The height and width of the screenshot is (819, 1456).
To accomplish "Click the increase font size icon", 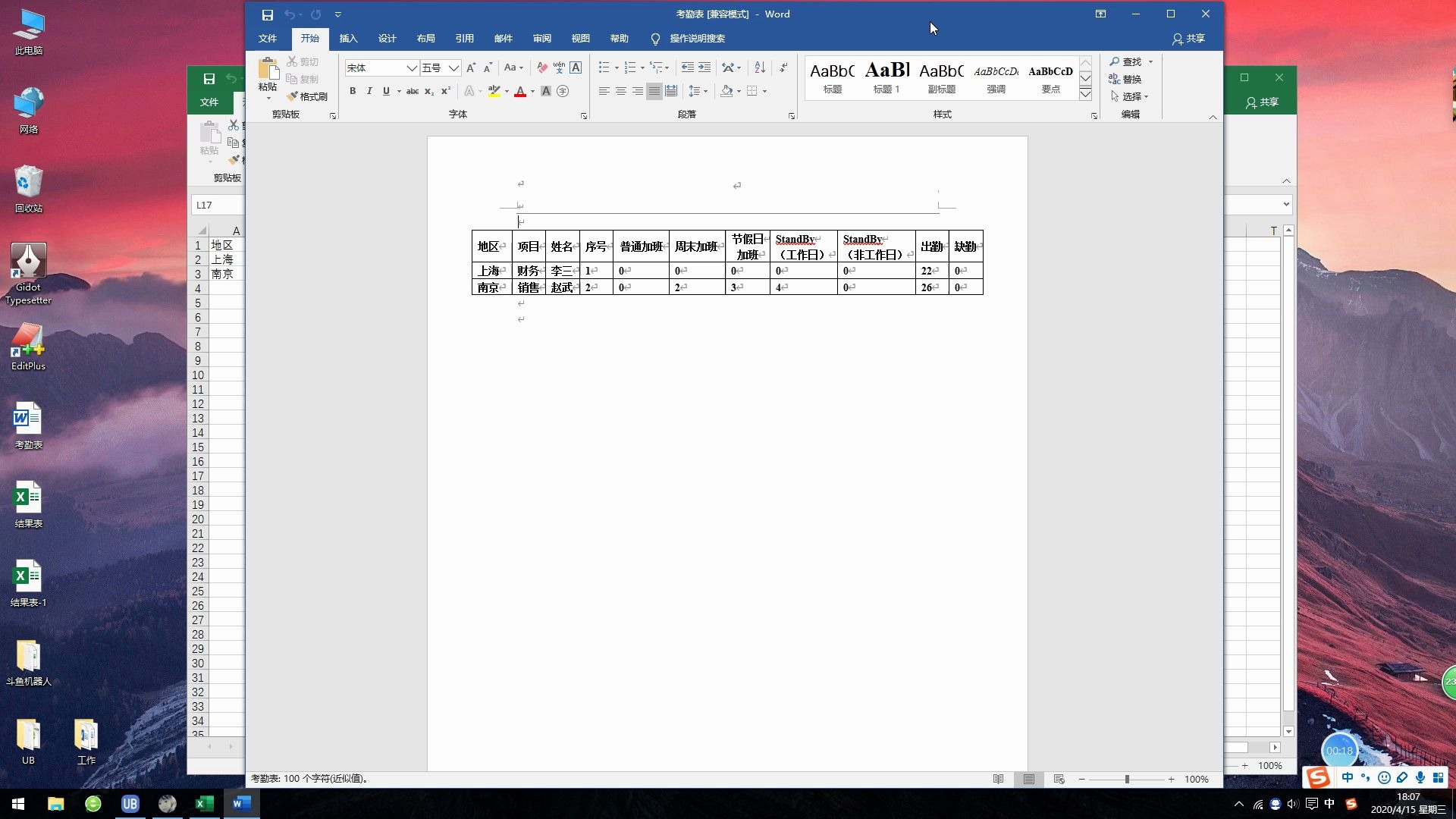I will click(471, 67).
